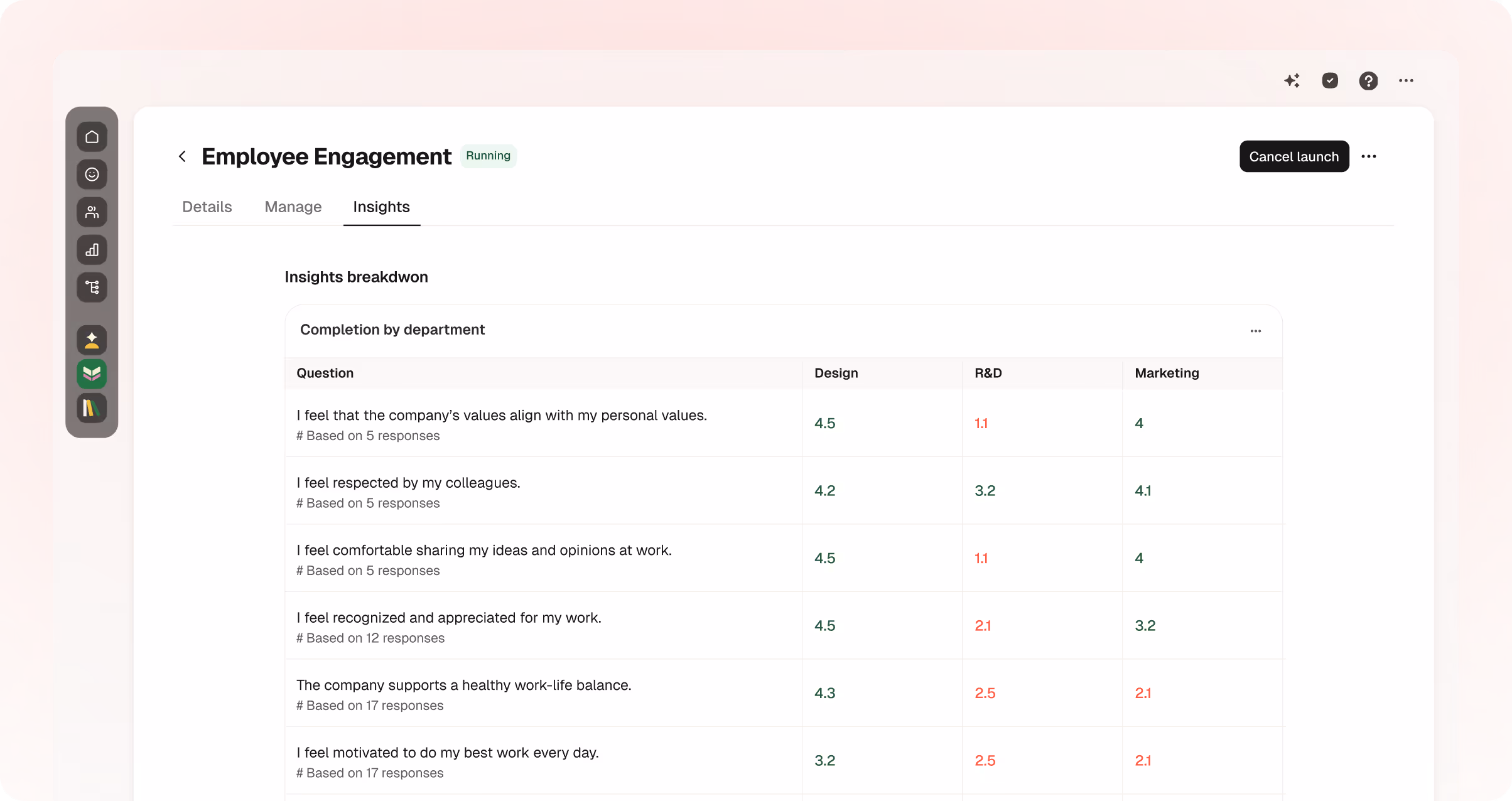Click the AI sparkle icon at top
This screenshot has width=1512, height=801.
(1292, 80)
